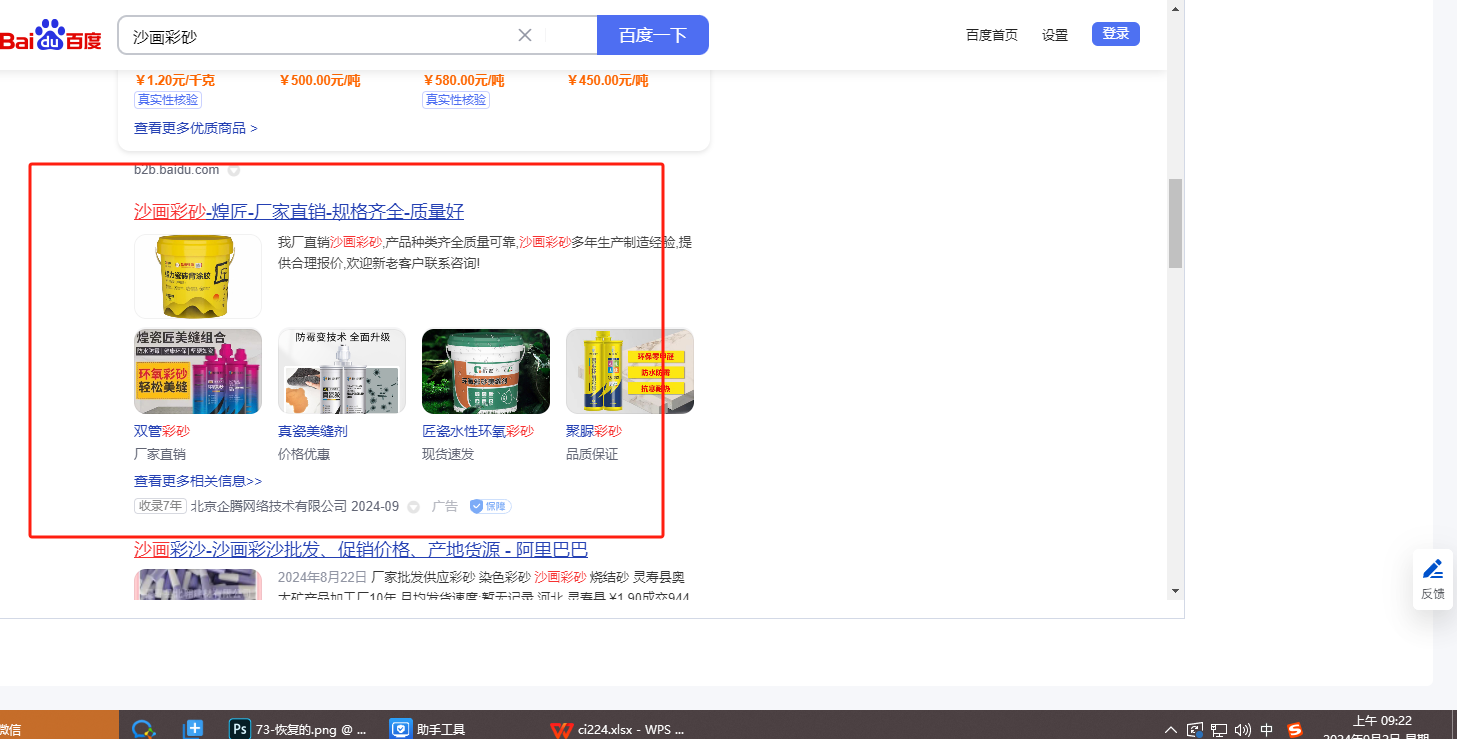This screenshot has height=739, width=1457.
Task: Click the 煌瓷匠美缝组合 product image
Action: click(198, 371)
